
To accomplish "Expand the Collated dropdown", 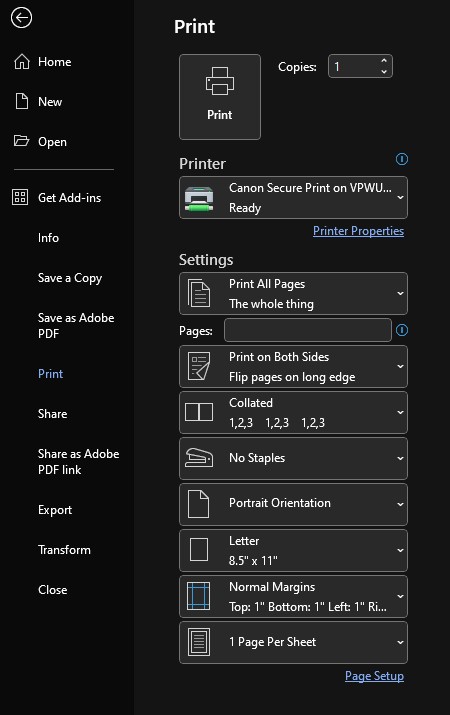I will coord(294,412).
